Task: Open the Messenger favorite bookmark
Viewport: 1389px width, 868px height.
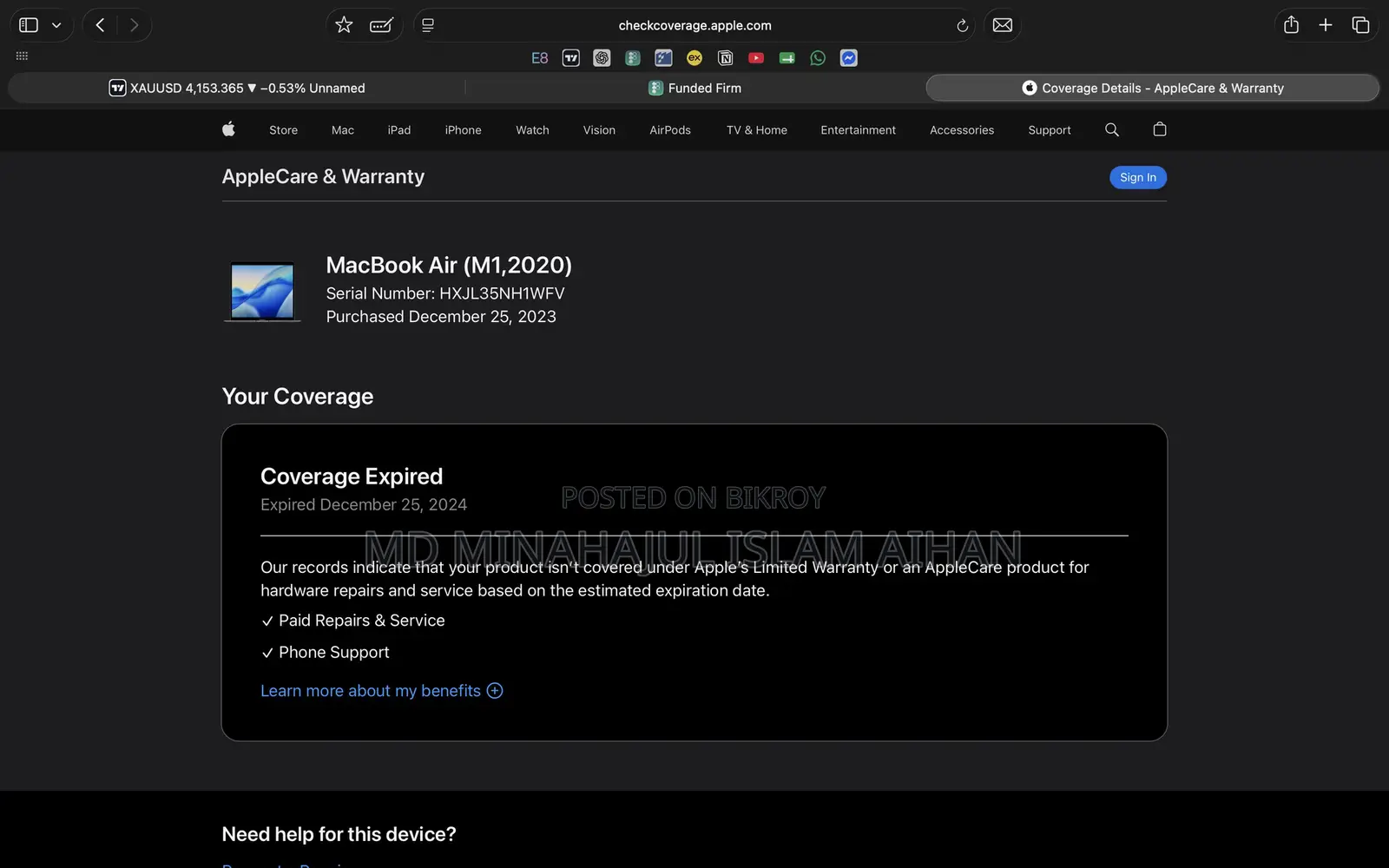Action: (x=849, y=58)
